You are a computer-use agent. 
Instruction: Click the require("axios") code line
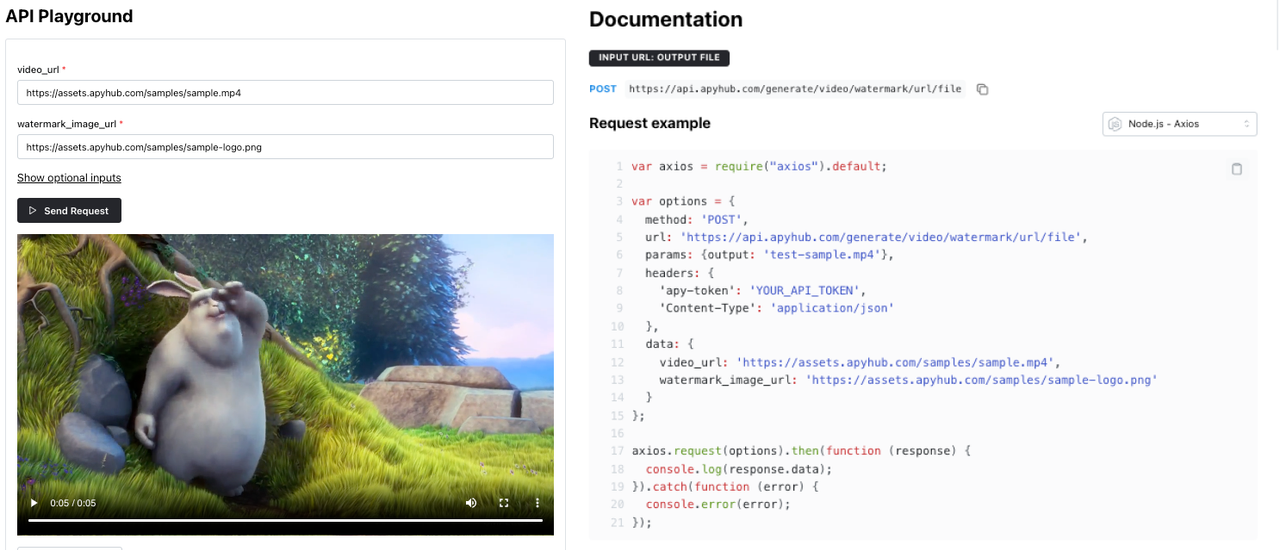[x=759, y=166]
